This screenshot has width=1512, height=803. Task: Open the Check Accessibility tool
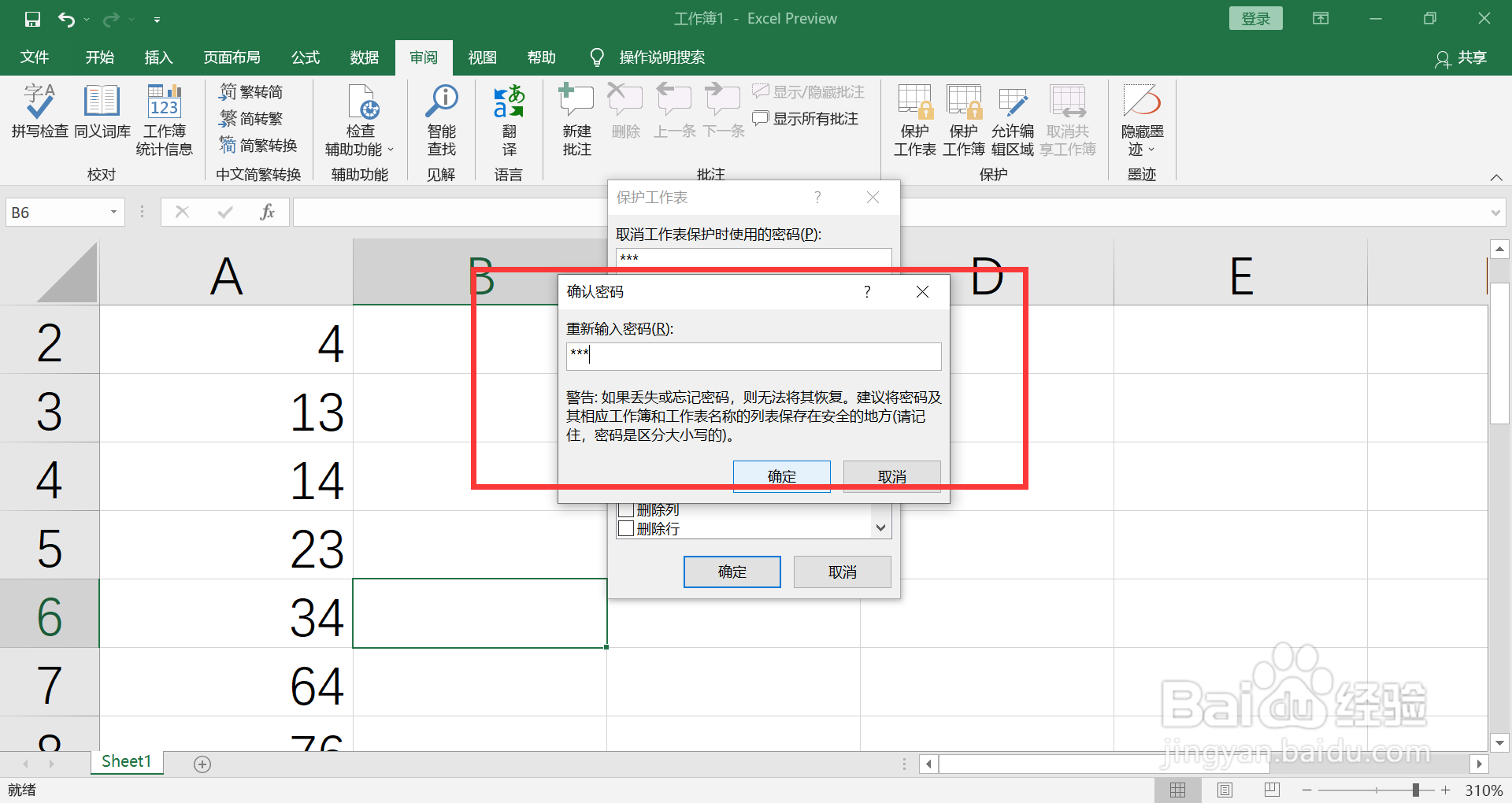[x=360, y=120]
